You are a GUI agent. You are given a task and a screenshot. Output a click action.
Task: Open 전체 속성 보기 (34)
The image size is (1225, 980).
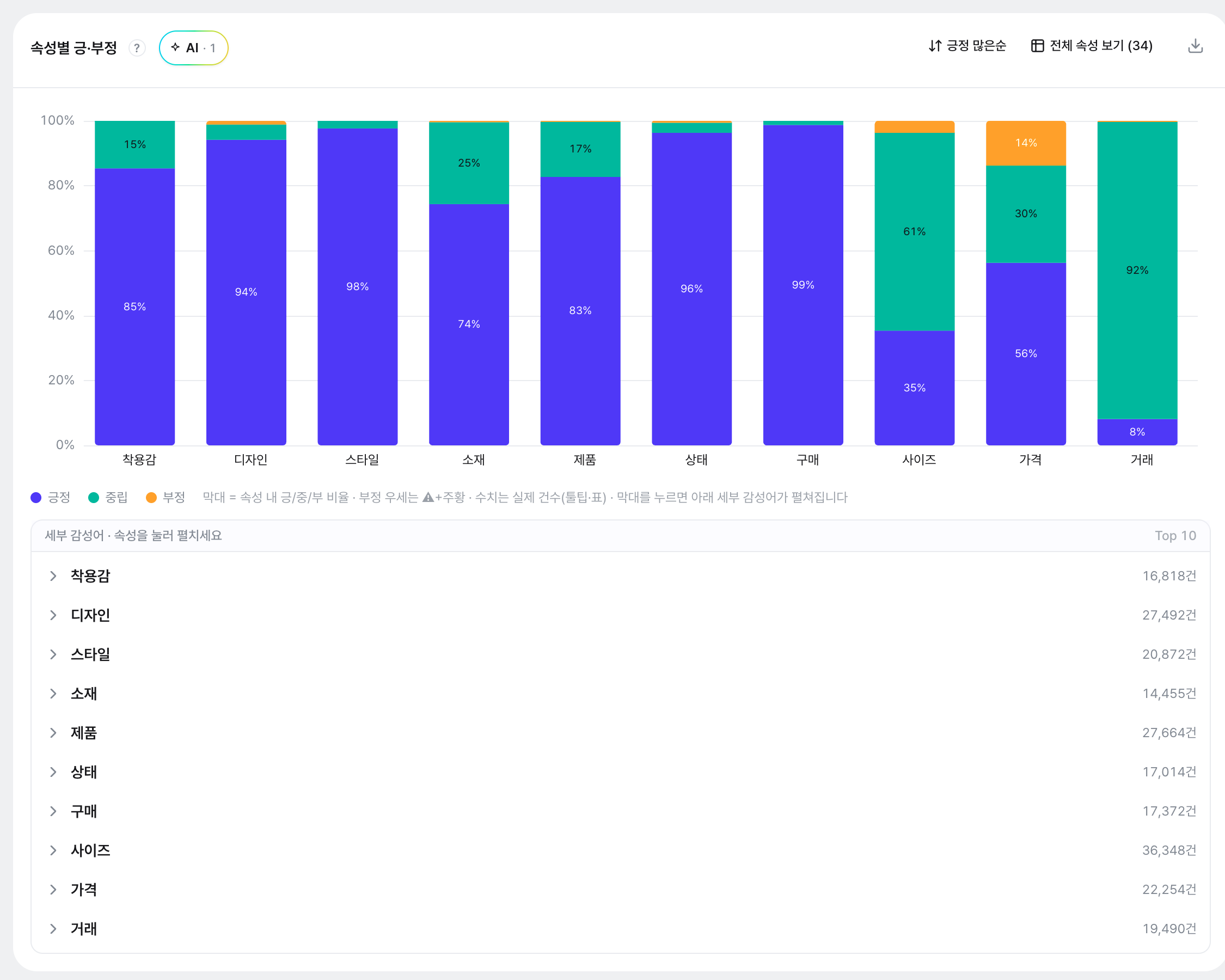(x=1092, y=46)
